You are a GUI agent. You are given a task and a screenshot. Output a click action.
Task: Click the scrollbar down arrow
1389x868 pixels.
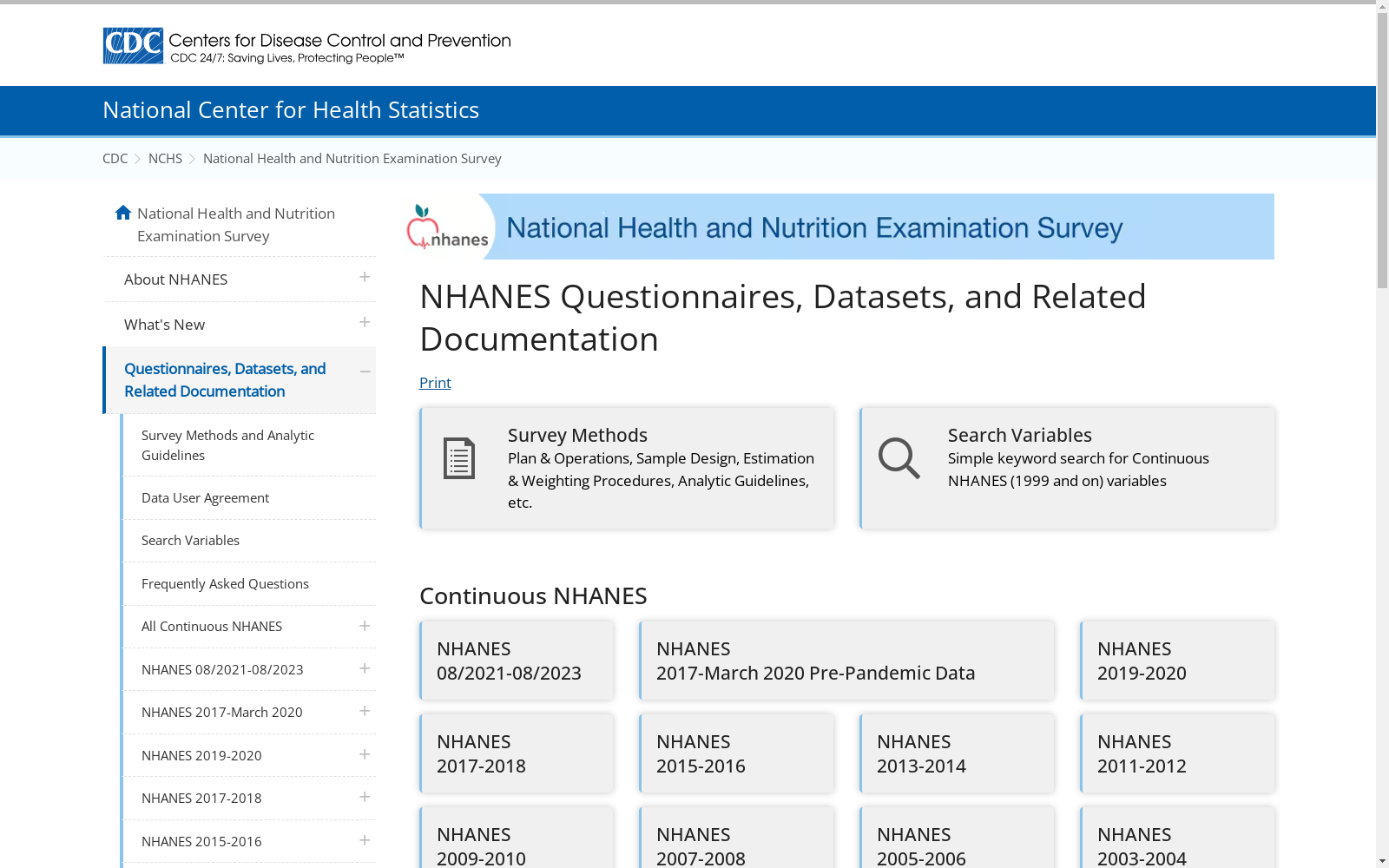(1382, 861)
